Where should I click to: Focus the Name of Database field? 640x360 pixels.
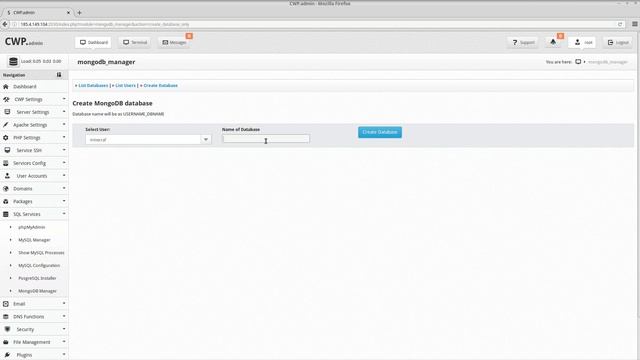pos(266,139)
